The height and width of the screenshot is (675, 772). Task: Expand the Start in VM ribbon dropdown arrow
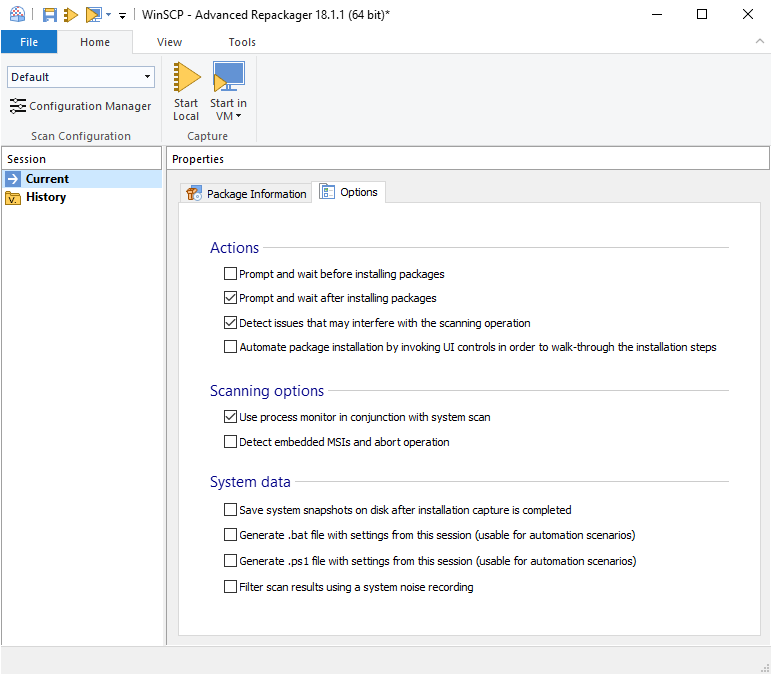[238, 116]
